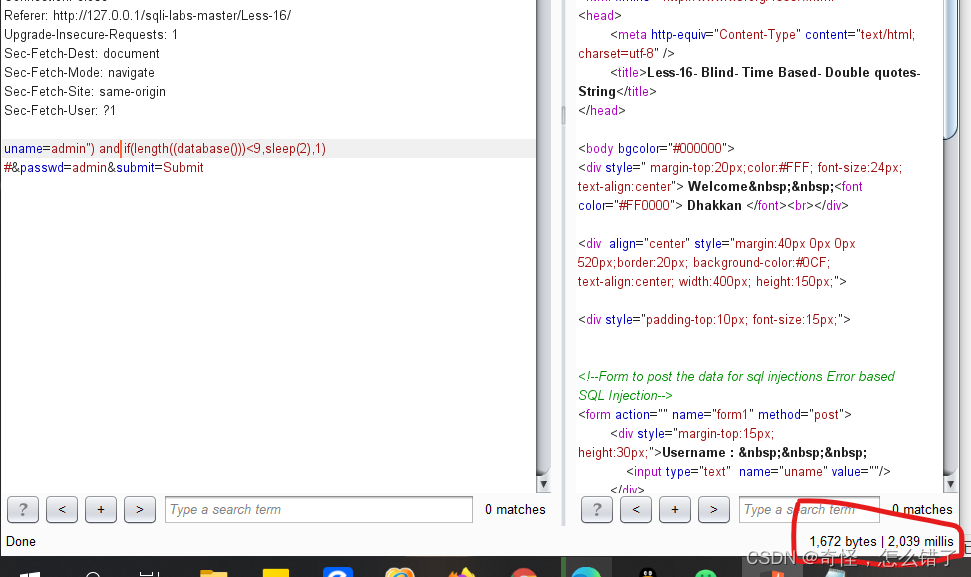The width and height of the screenshot is (971, 577).
Task: Click the request pane 0 matches label
Action: click(x=515, y=510)
